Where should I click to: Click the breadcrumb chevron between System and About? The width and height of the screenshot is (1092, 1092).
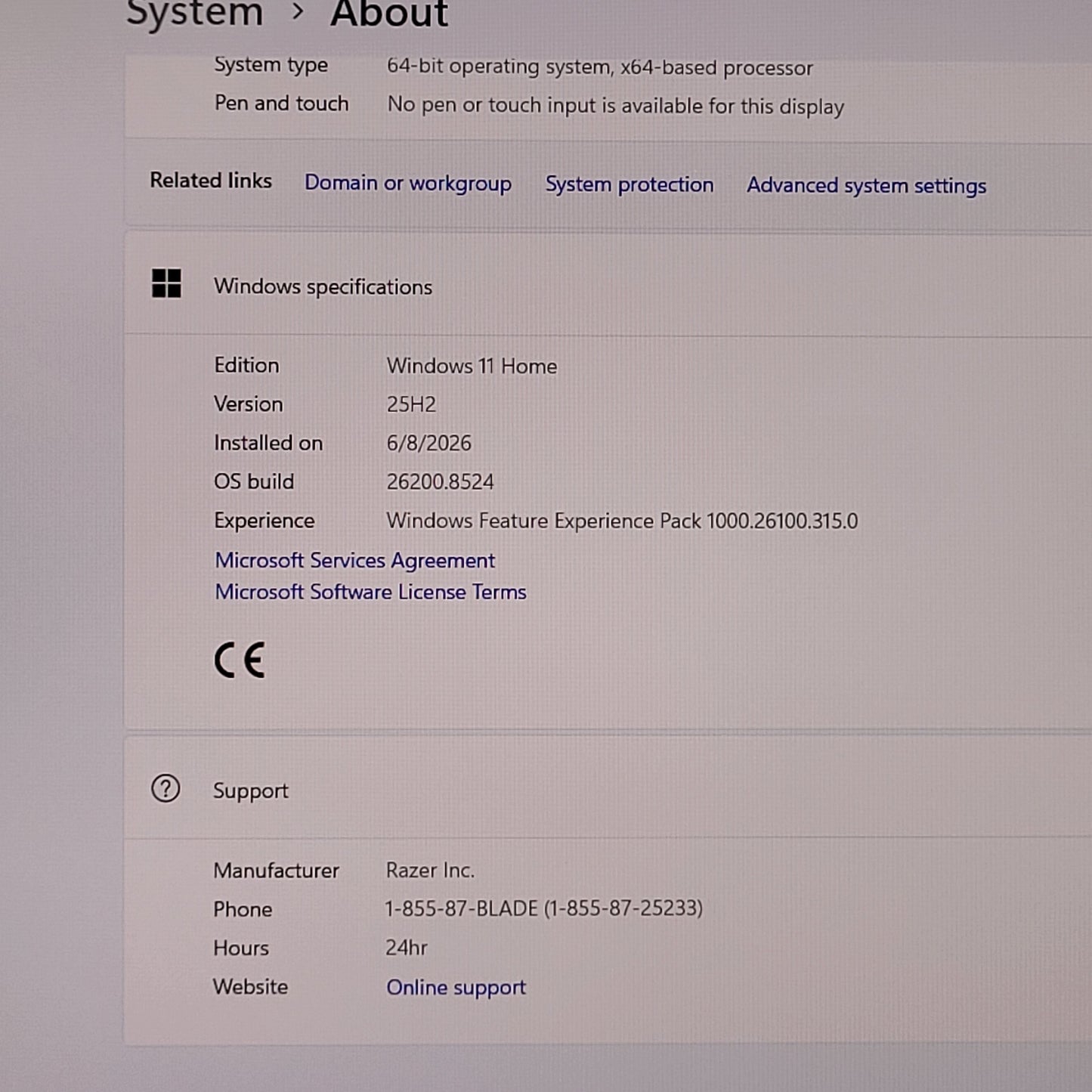(298, 11)
